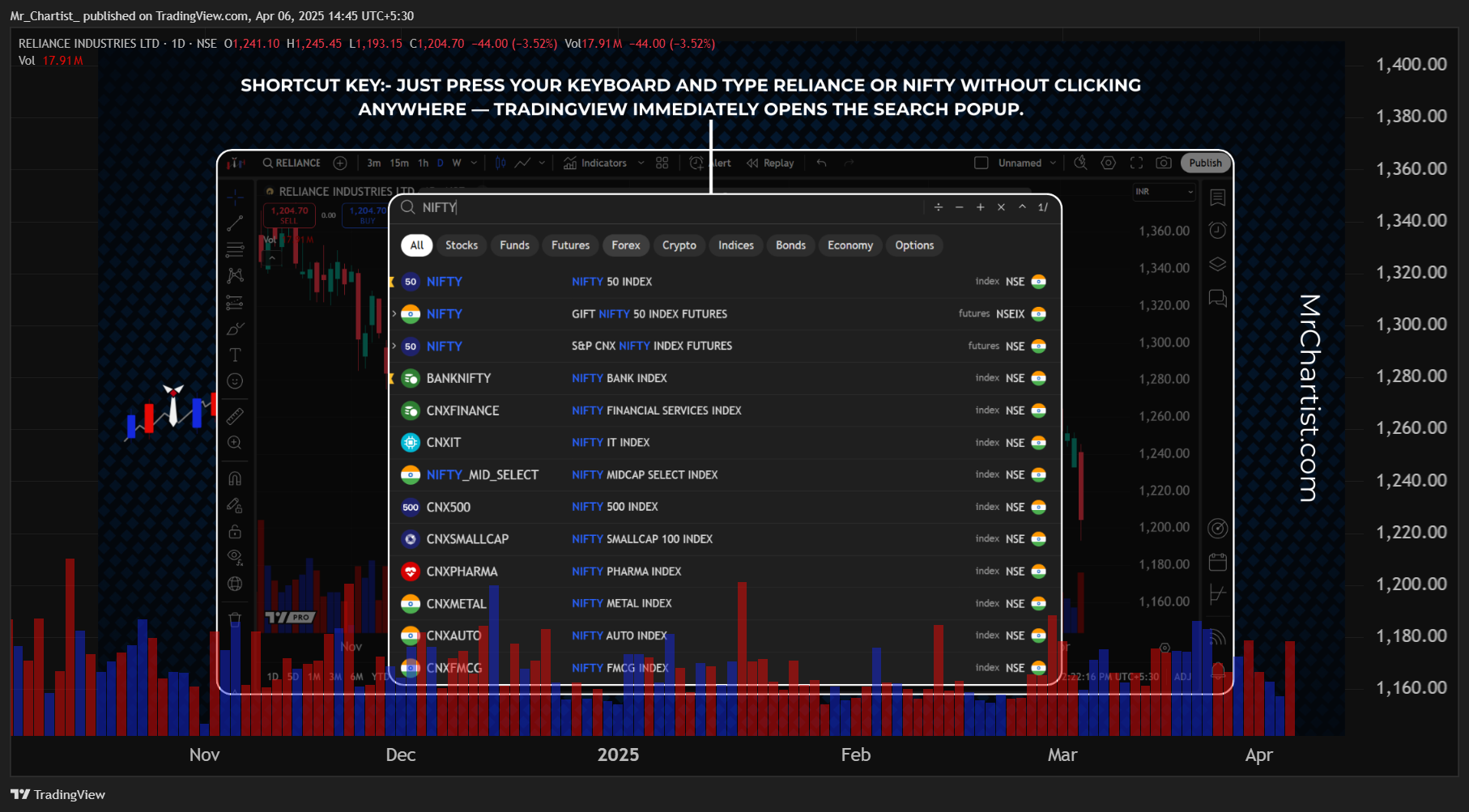Select the XABCD patterns tool
The width and height of the screenshot is (1469, 812).
click(235, 276)
